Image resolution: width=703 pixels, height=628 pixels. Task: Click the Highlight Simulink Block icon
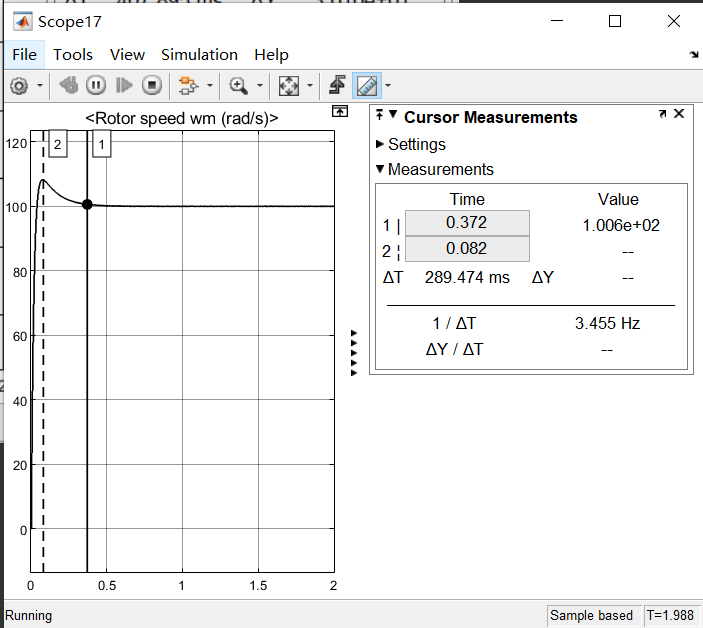(188, 85)
